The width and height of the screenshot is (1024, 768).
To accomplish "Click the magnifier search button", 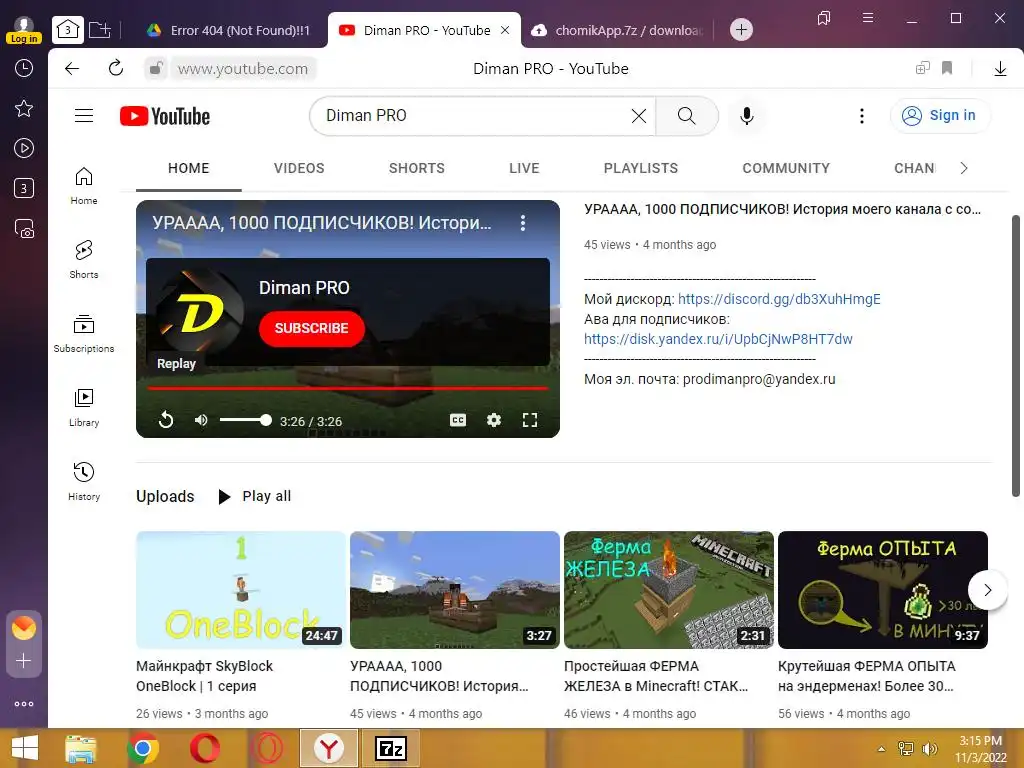I will 686,116.
